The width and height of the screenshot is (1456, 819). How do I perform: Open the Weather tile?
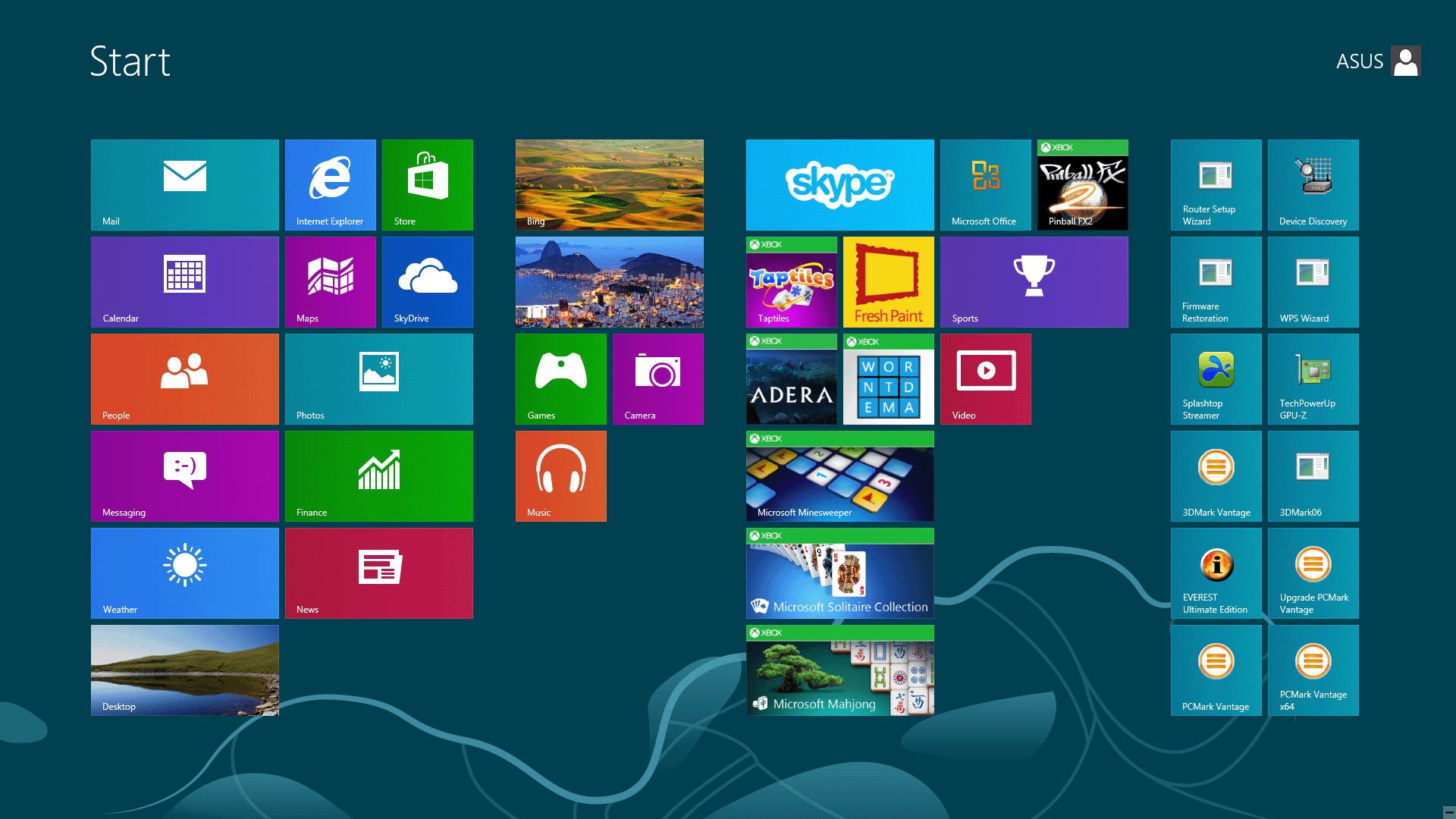[185, 573]
